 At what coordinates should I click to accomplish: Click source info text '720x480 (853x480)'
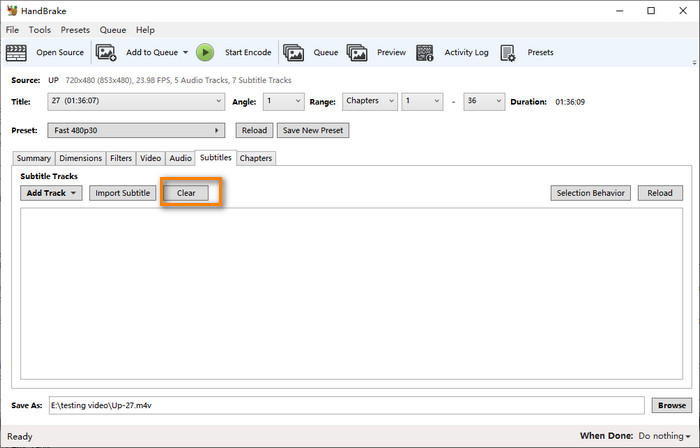[x=98, y=80]
